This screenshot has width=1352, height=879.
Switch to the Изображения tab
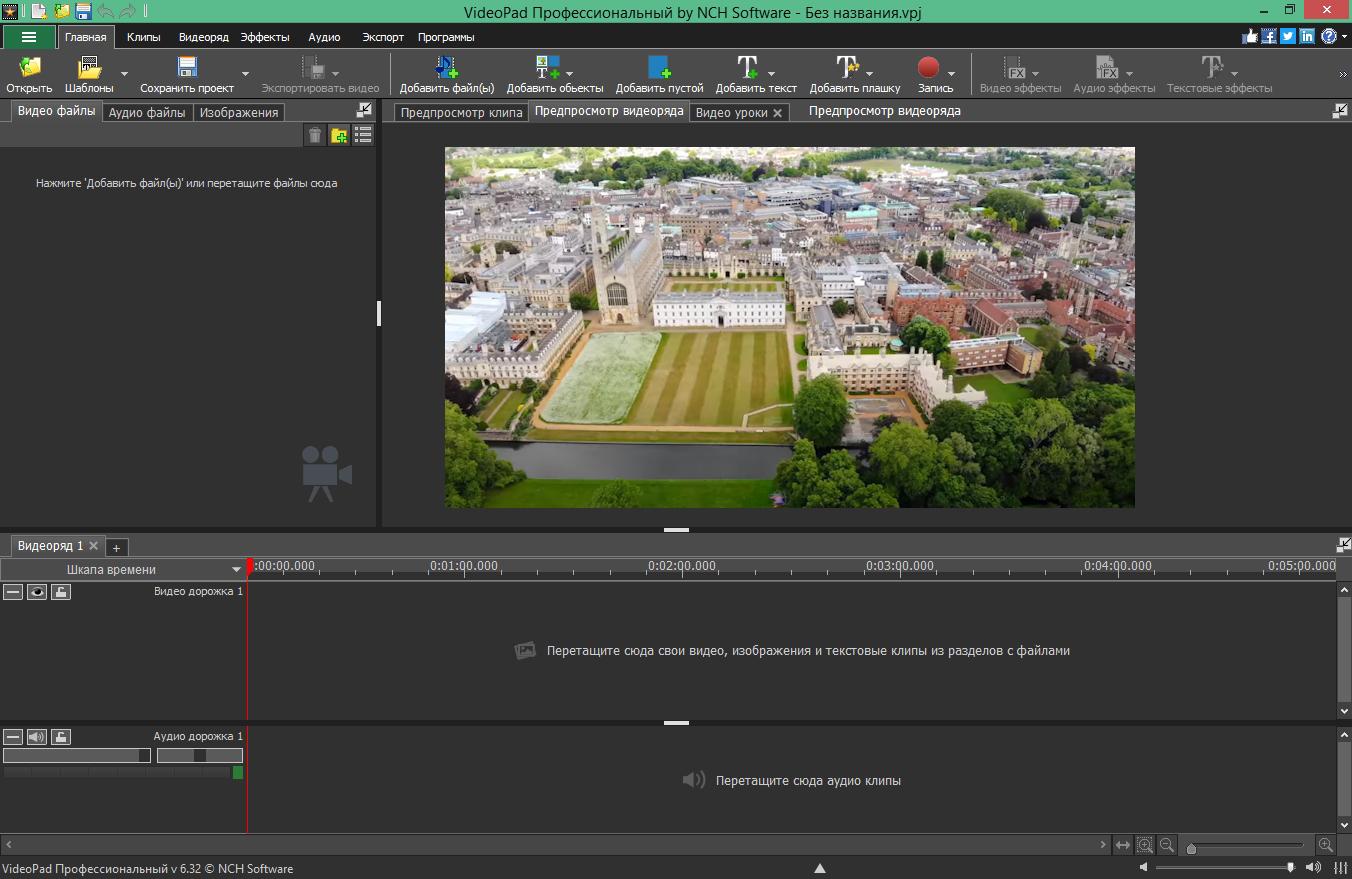(x=239, y=112)
